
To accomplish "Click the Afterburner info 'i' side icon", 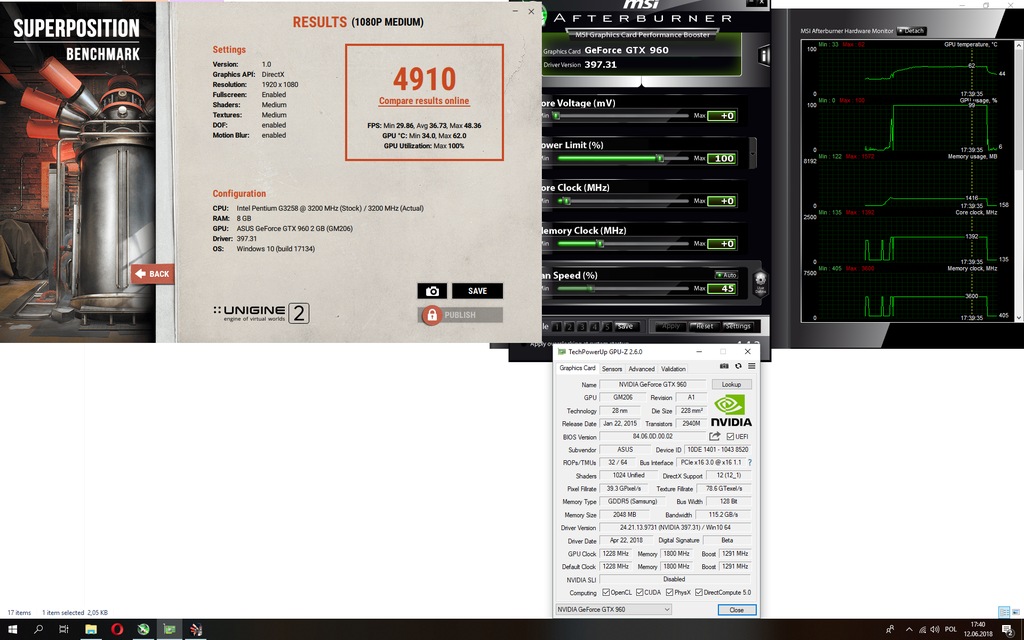I will coord(763,56).
